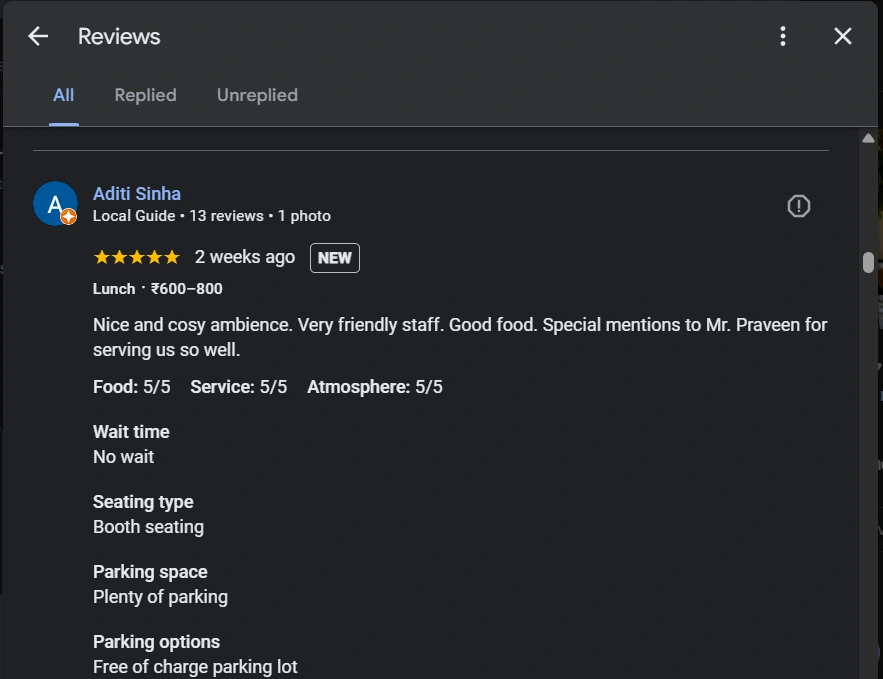Click the Lunch ₹600–800 price detail
The image size is (883, 679).
(x=158, y=289)
